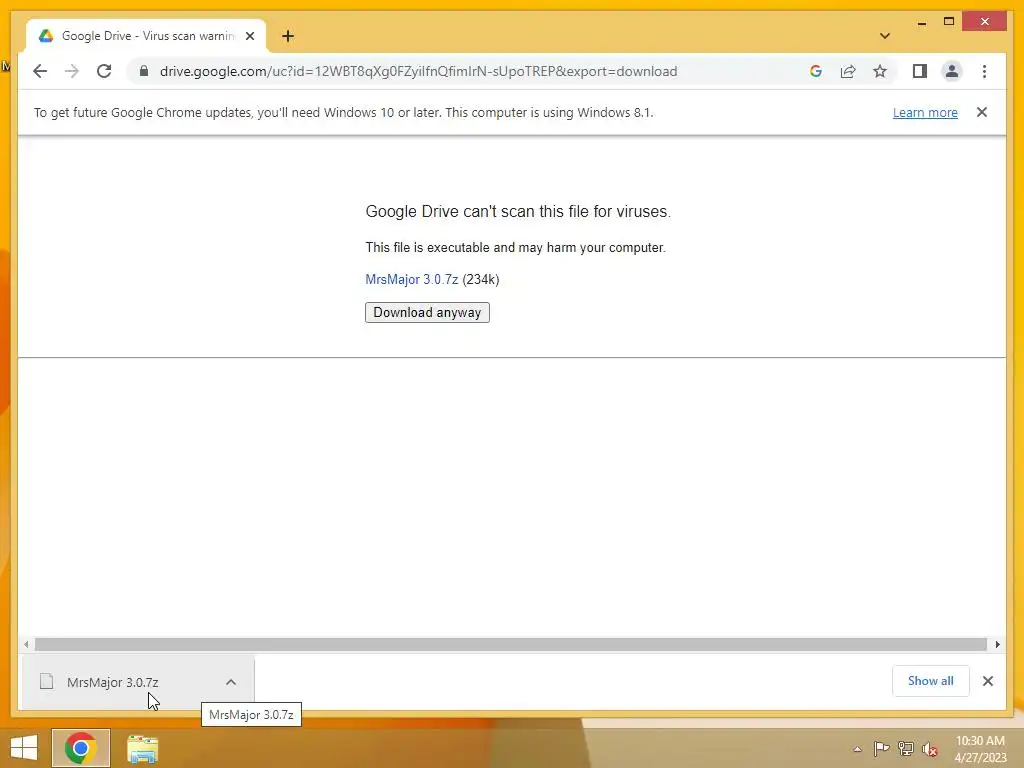Viewport: 1024px width, 768px height.
Task: Bookmark this page with the star icon
Action: 880,71
